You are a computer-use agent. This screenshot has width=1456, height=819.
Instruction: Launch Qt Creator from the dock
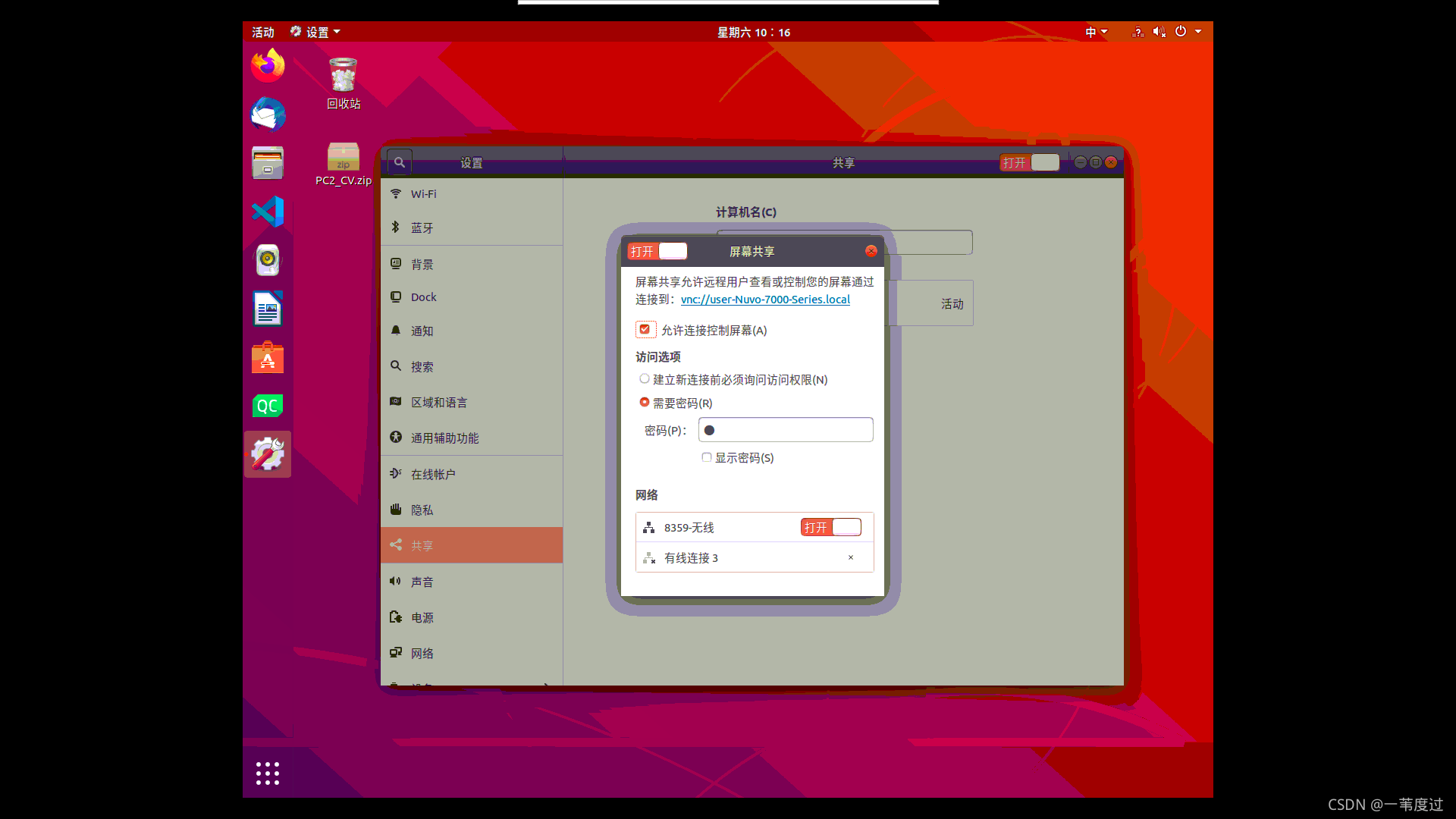click(268, 406)
